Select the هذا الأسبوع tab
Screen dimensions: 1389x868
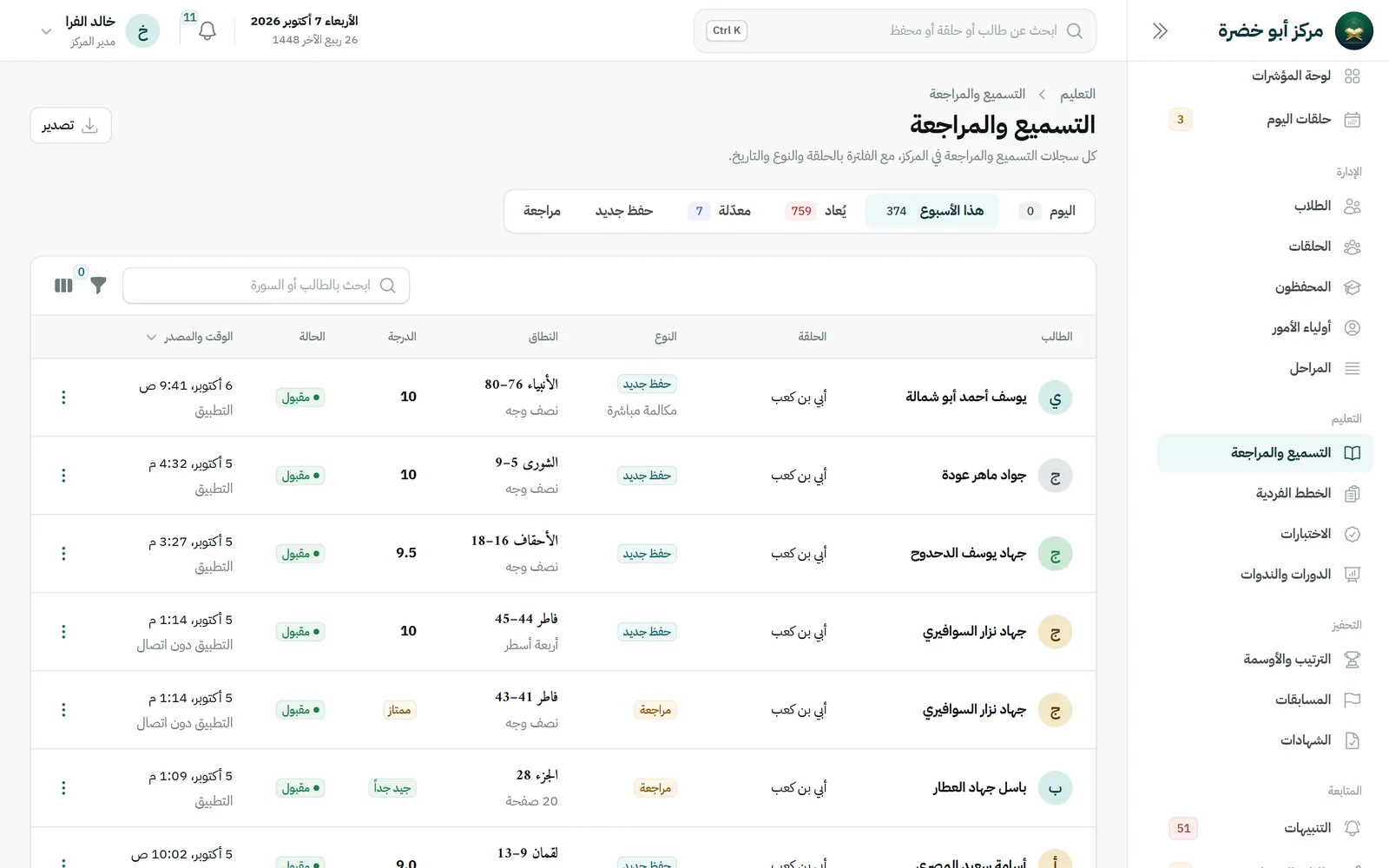tap(932, 211)
